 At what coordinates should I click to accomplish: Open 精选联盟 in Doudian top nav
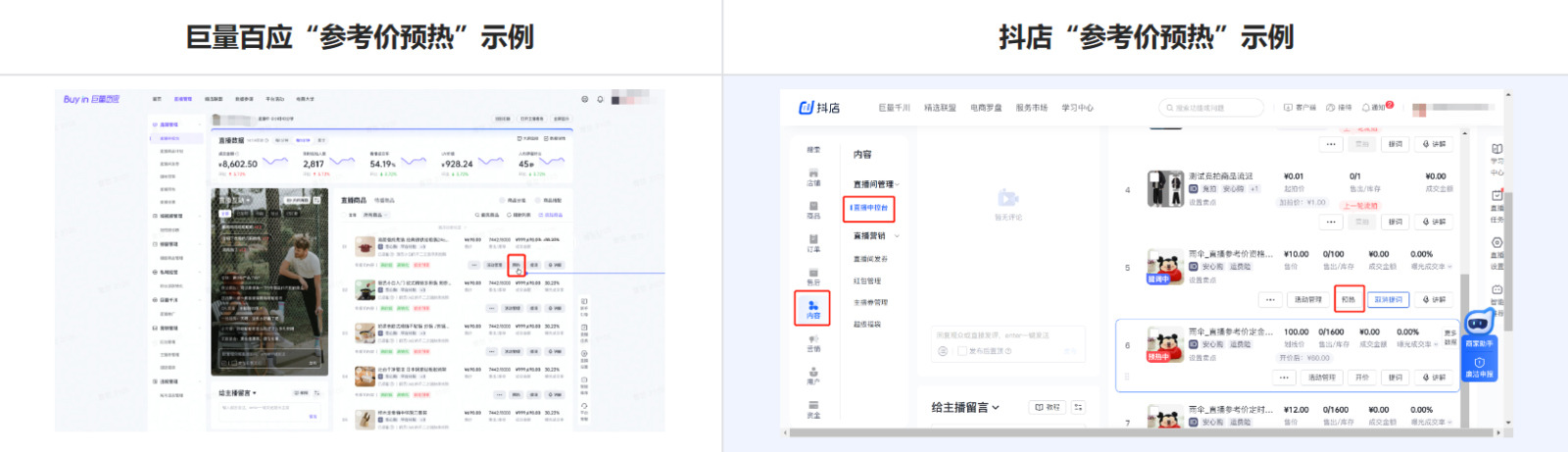tap(940, 108)
